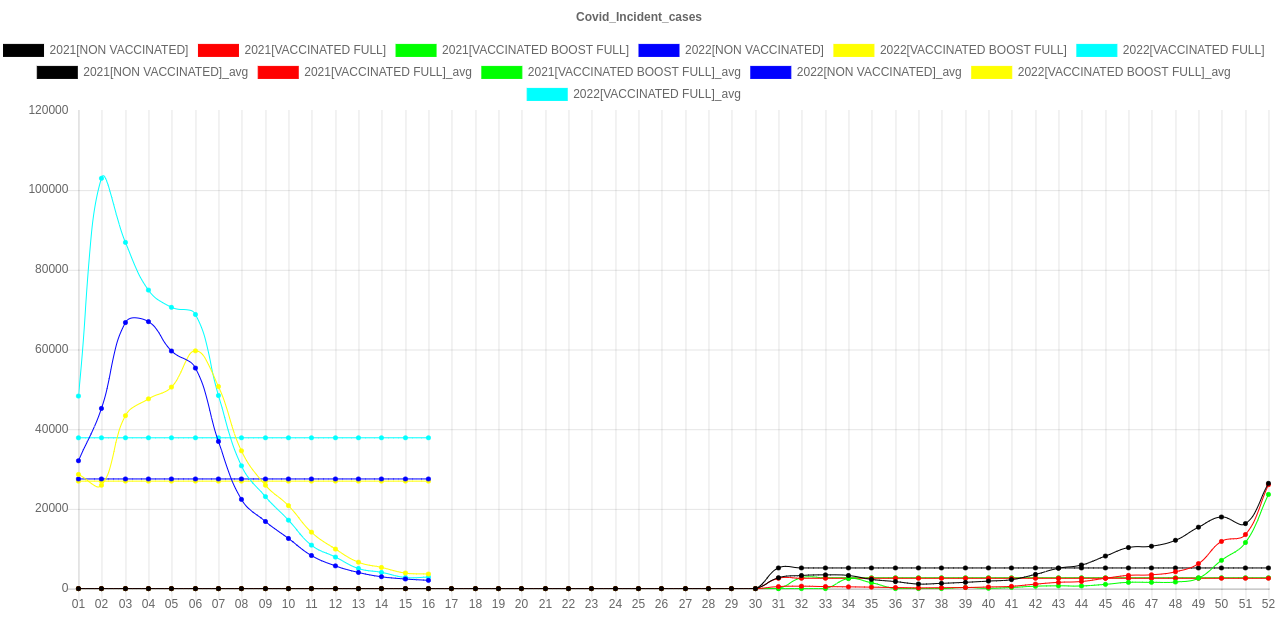Click the Covid_incident_cases chart title
This screenshot has width=1278, height=639.
(x=639, y=17)
